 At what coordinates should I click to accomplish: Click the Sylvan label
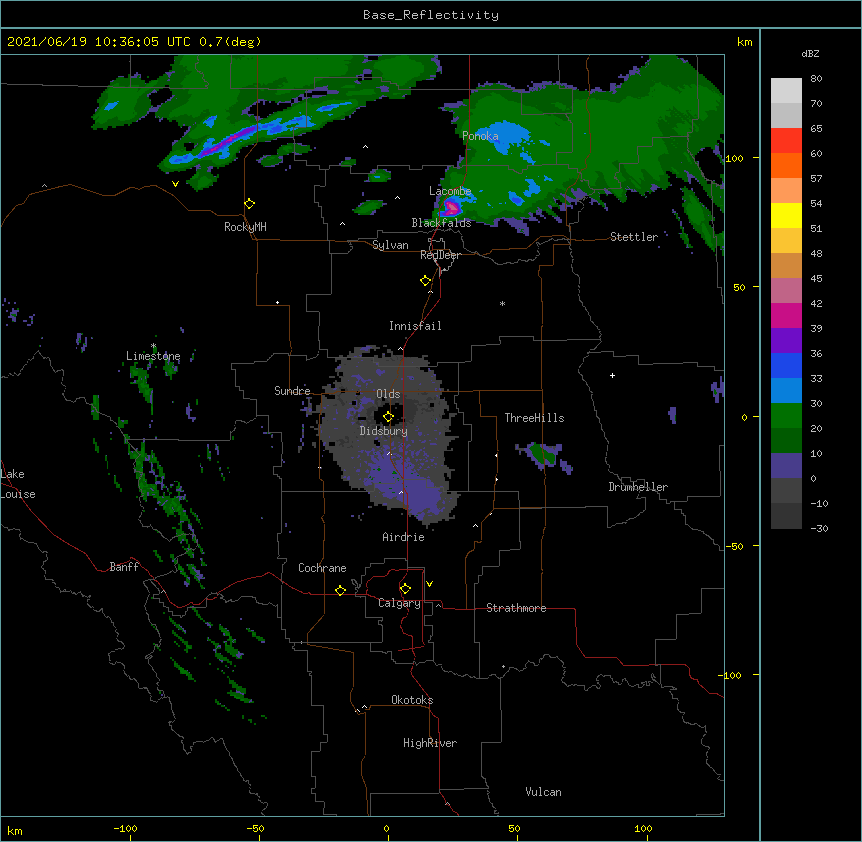click(390, 245)
